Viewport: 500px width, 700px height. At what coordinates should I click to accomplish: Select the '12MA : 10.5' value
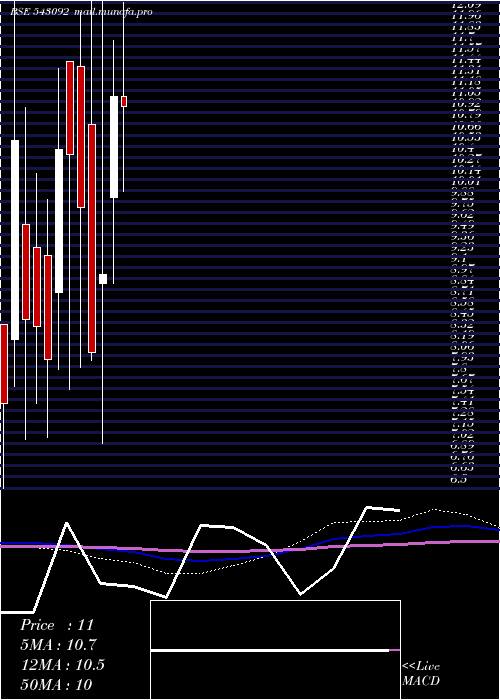pos(63,665)
